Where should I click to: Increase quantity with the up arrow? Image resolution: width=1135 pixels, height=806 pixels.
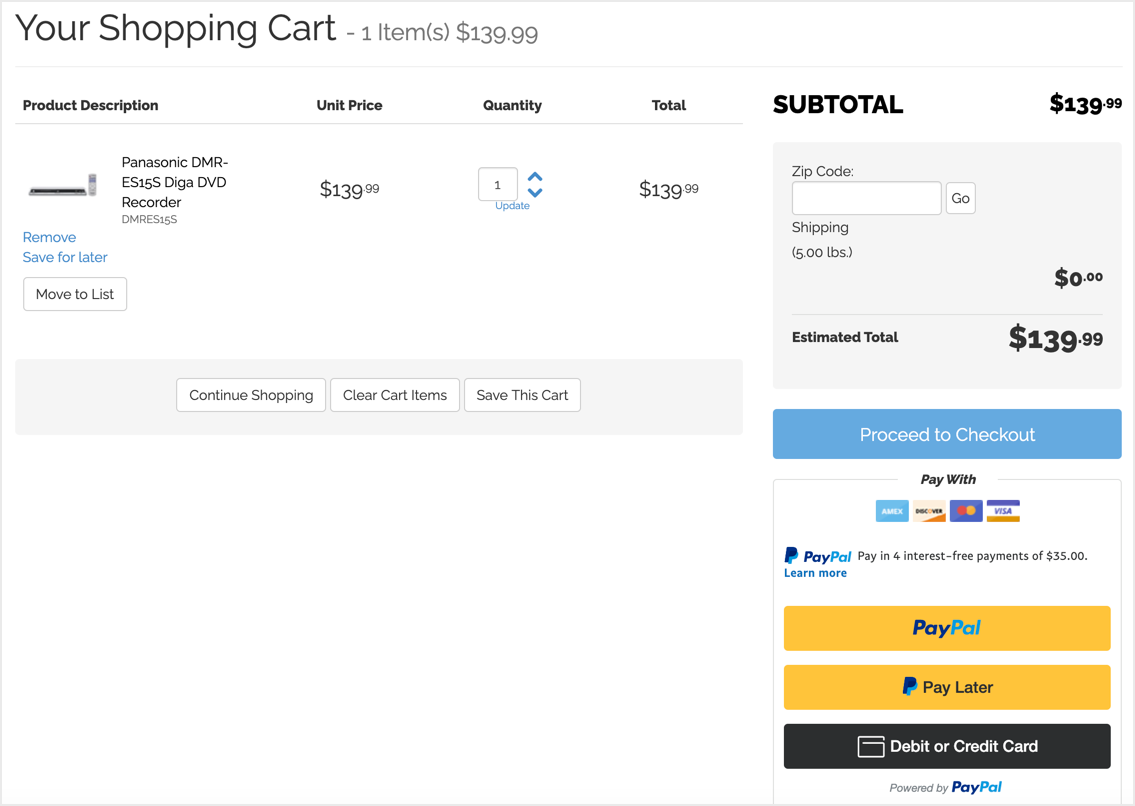pos(534,177)
